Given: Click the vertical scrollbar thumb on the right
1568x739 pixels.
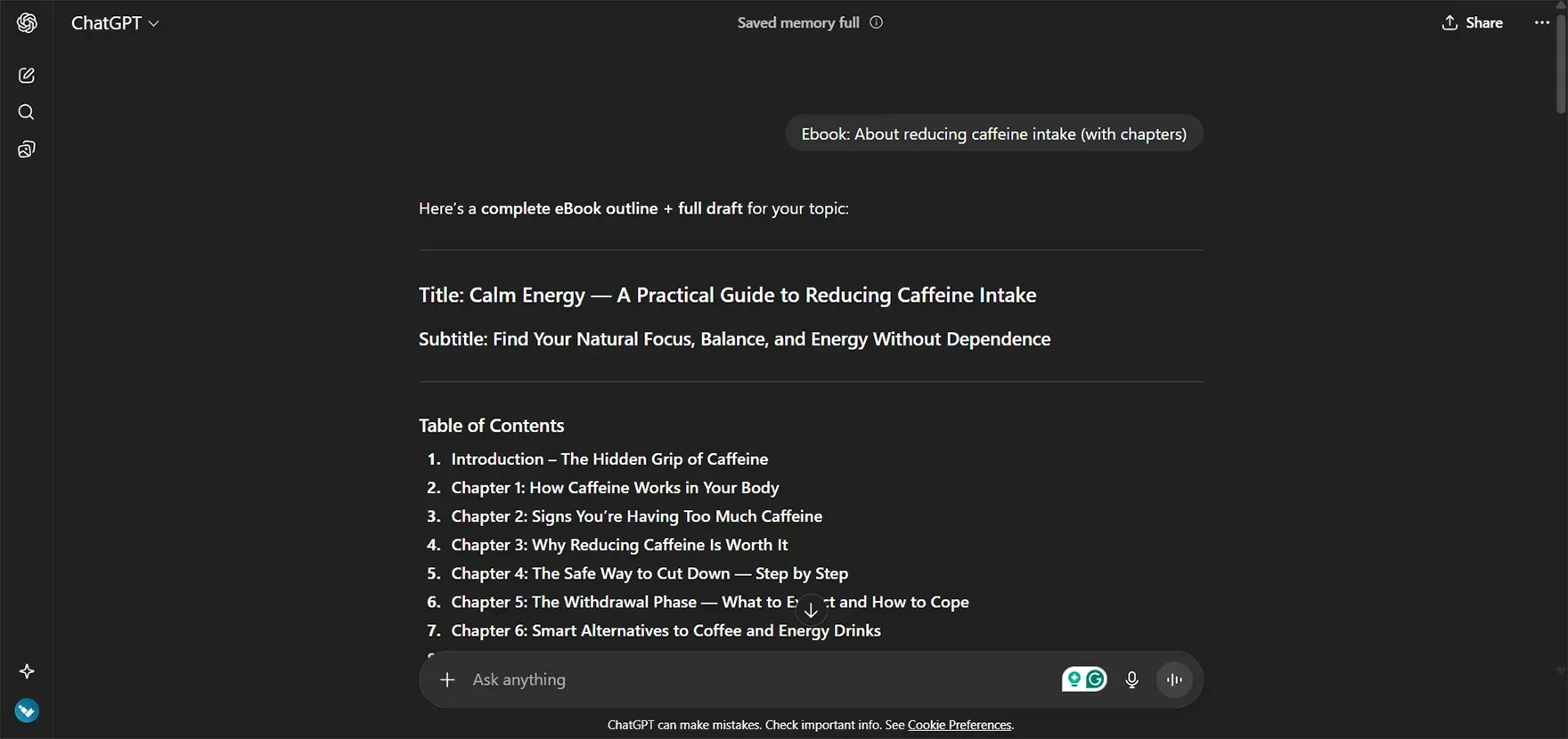Looking at the screenshot, I should pyautogui.click(x=1560, y=62).
